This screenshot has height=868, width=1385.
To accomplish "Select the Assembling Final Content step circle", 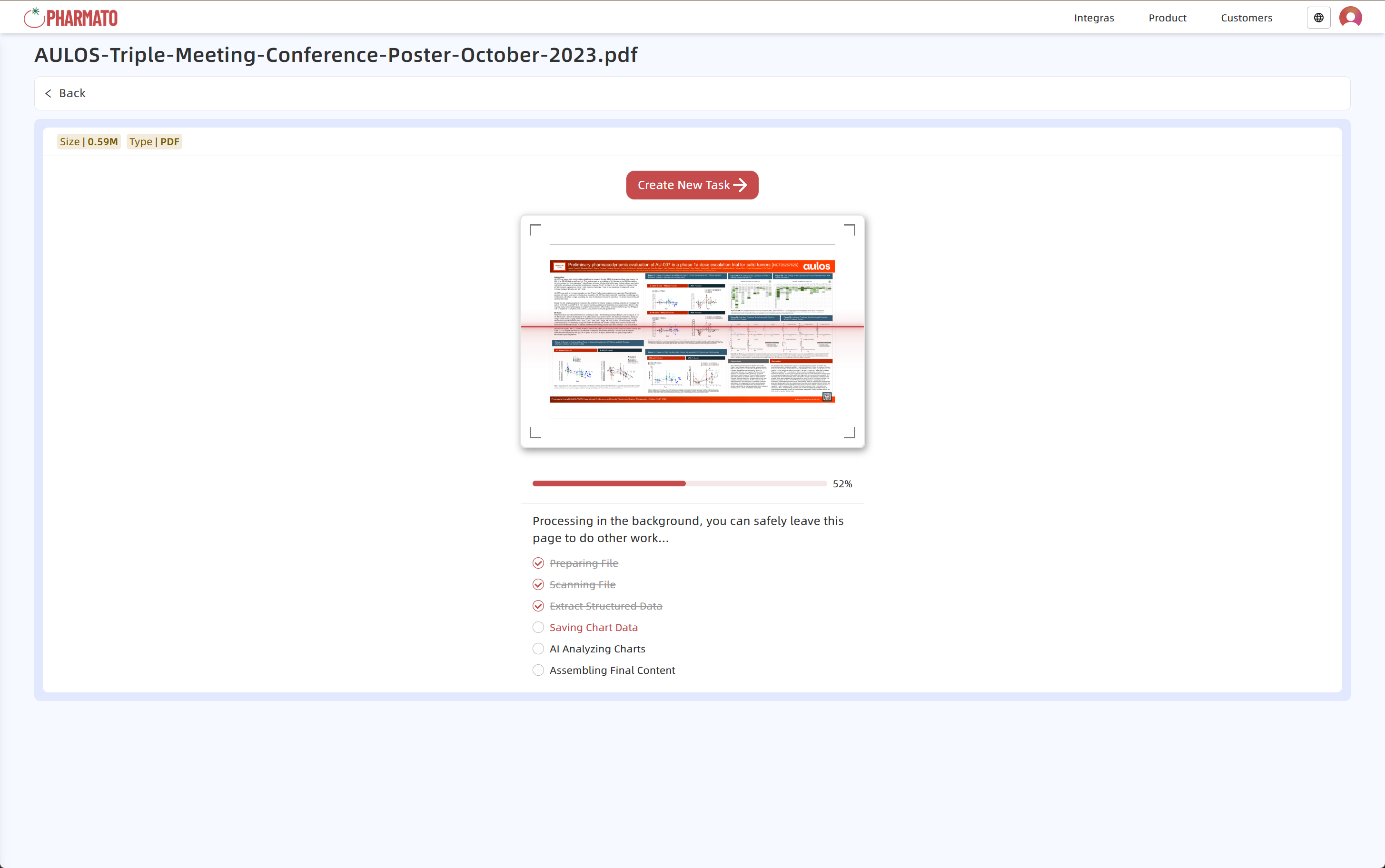I will click(x=538, y=670).
